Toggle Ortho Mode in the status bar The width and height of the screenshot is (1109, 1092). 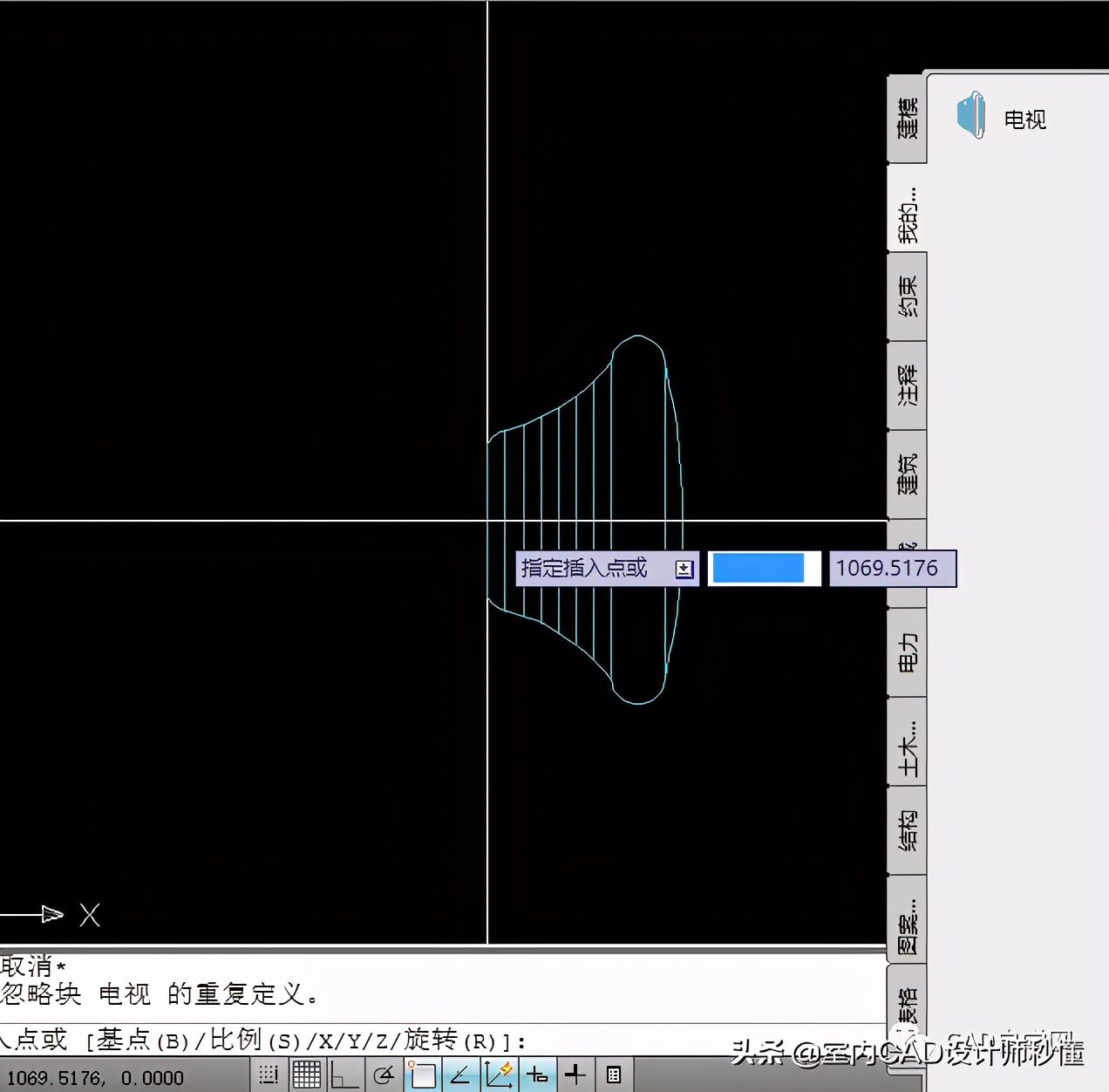pos(344,1075)
